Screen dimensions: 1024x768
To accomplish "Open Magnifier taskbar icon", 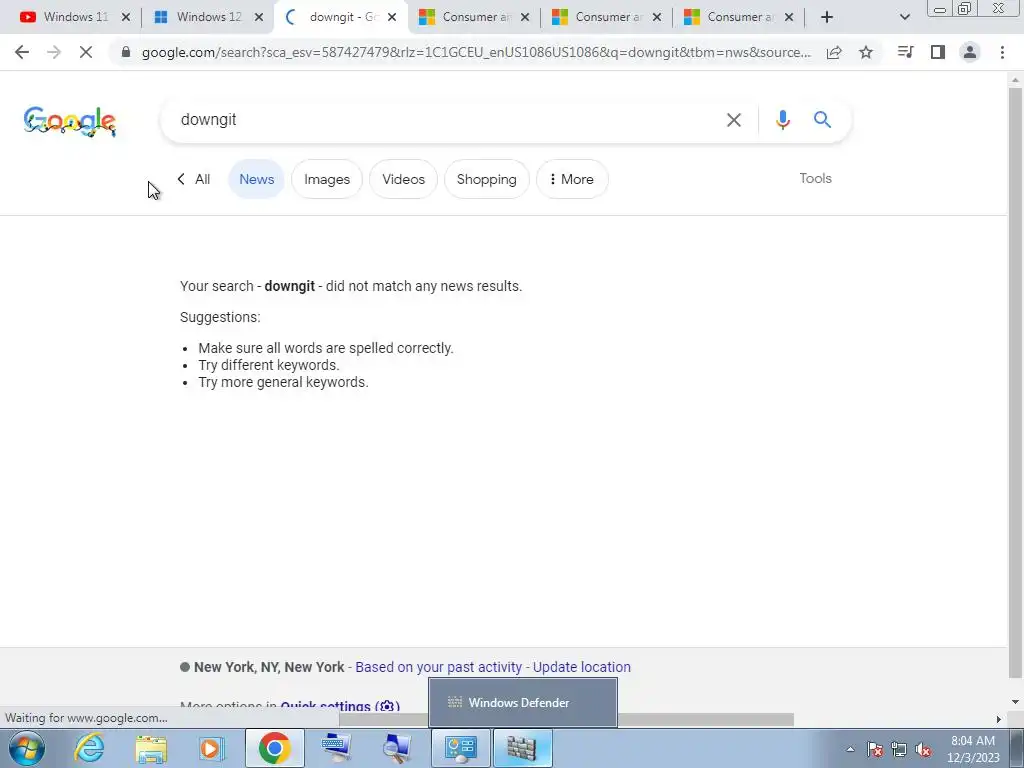I will [x=398, y=748].
